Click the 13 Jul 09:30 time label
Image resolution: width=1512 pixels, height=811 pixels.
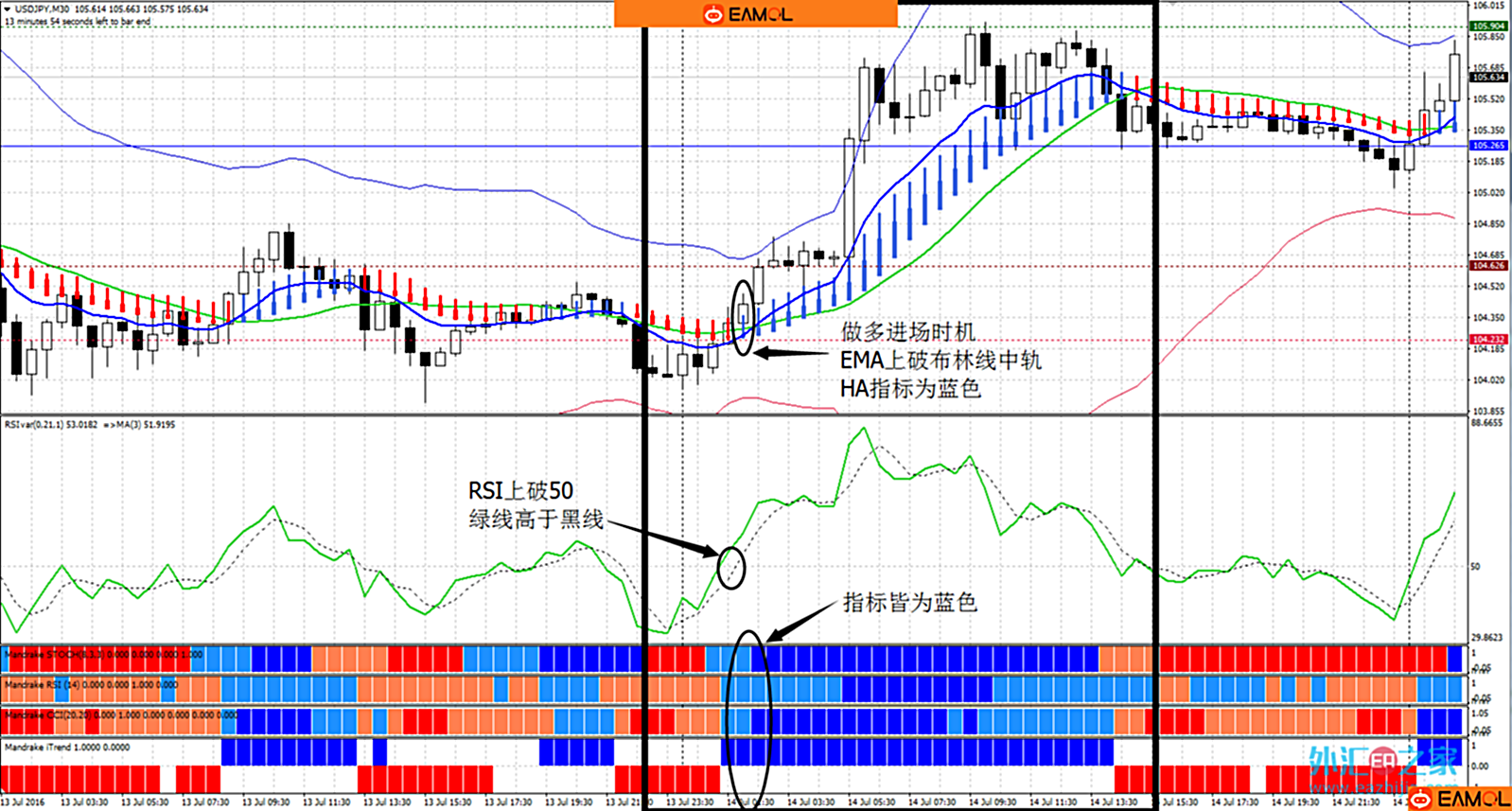point(266,802)
